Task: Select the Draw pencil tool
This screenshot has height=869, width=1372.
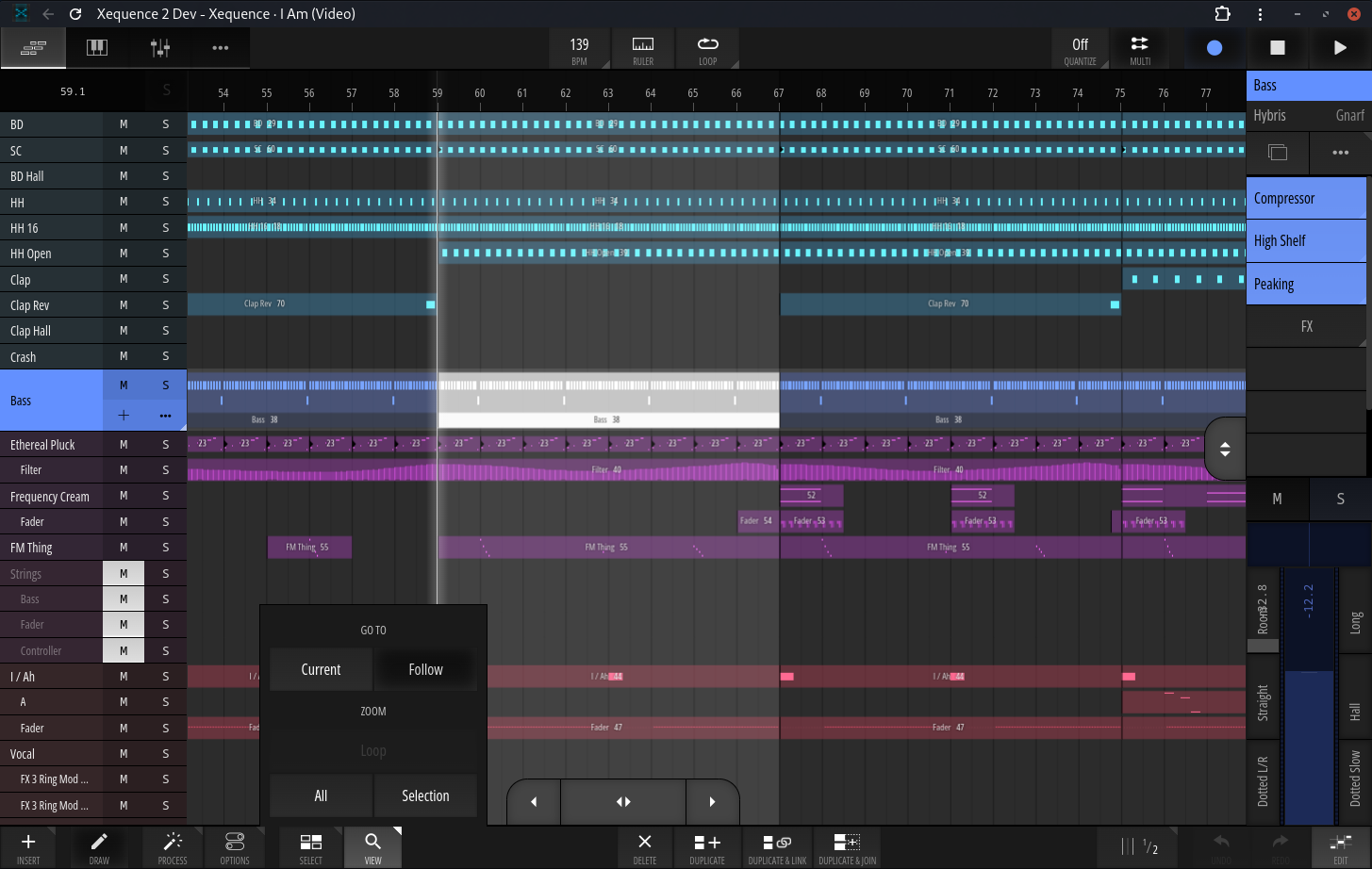Action: click(x=99, y=846)
